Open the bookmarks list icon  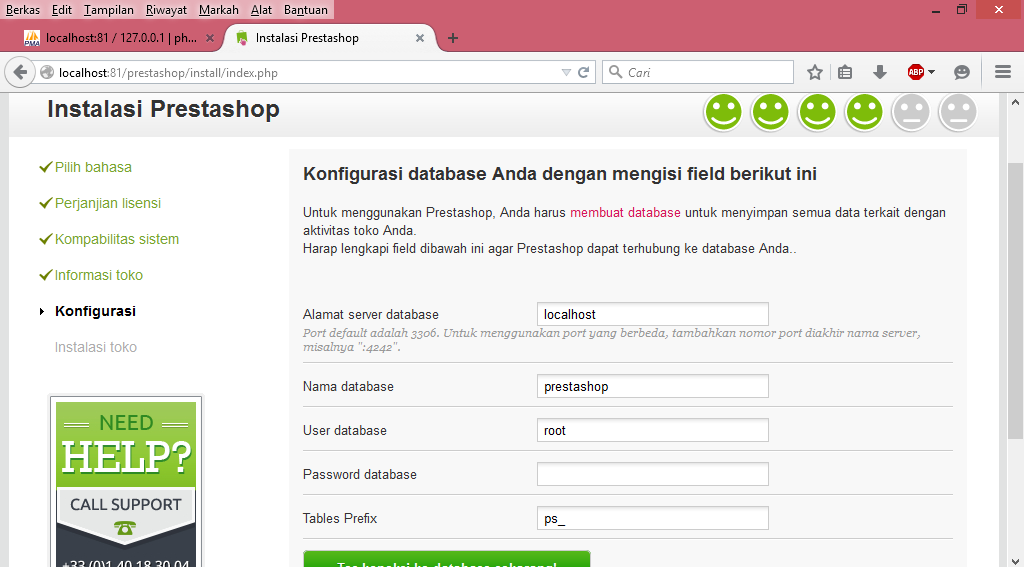[x=845, y=73]
